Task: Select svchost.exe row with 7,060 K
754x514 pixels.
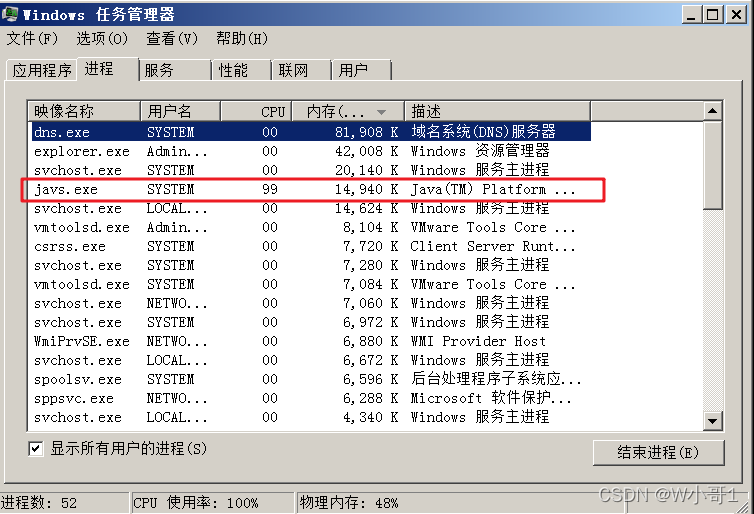Action: [x=311, y=303]
